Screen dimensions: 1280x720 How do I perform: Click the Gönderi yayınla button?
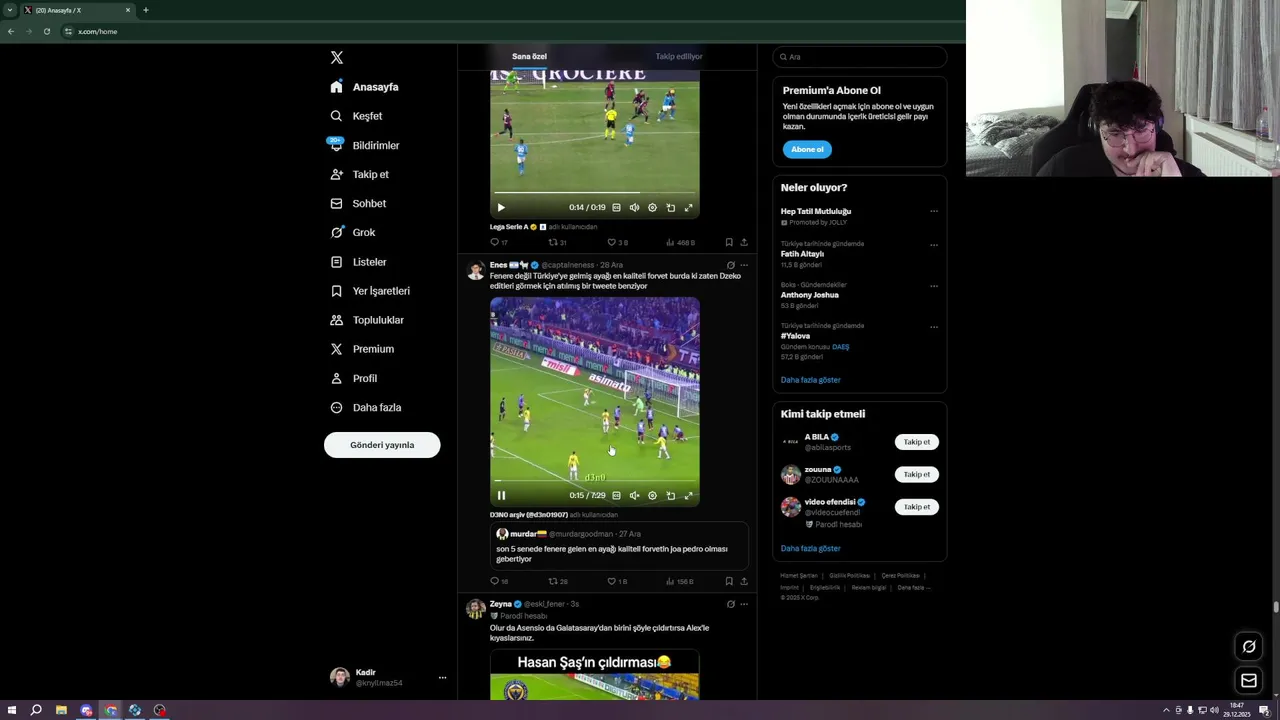coord(382,445)
